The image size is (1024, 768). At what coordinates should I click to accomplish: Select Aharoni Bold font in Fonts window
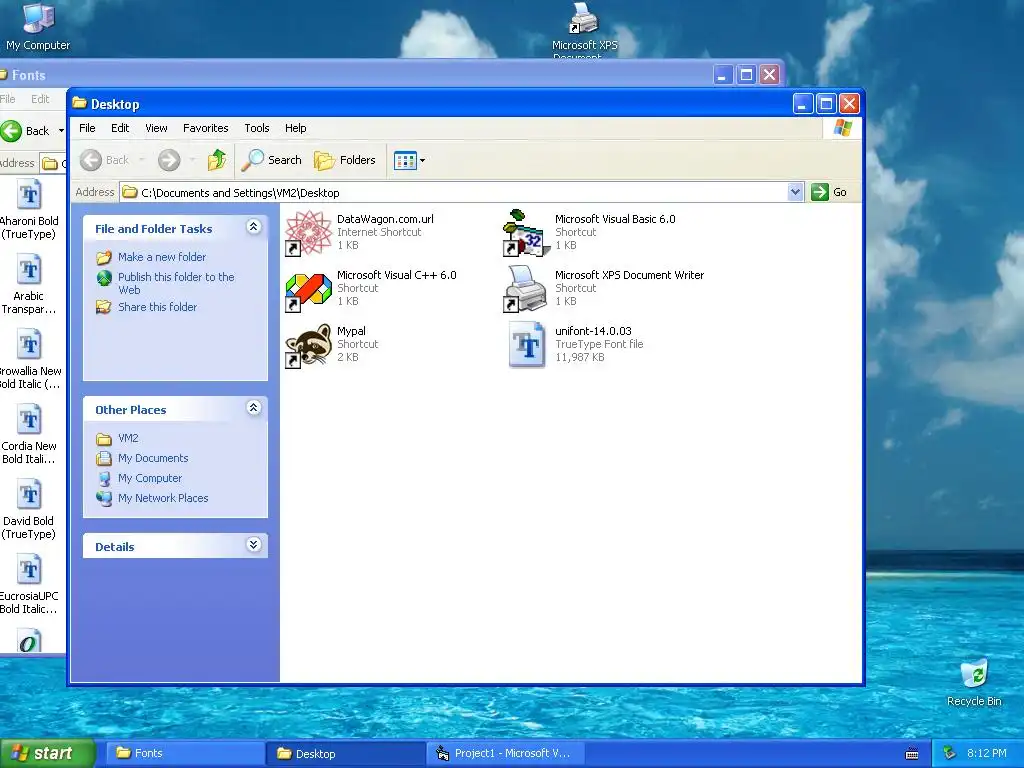tap(29, 210)
